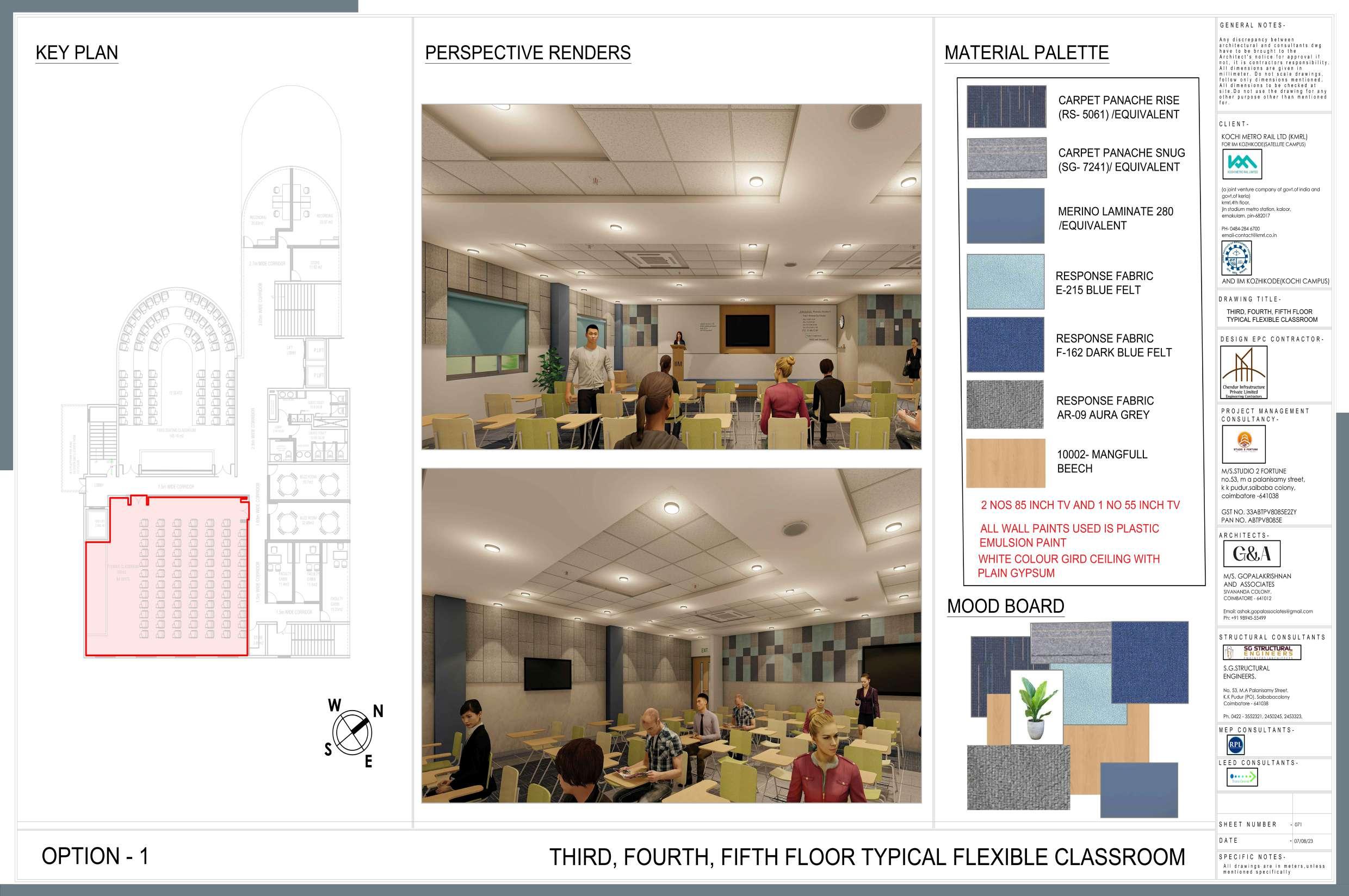This screenshot has height=896, width=1349.
Task: Click the DRAWING TITLE- heading
Action: [1250, 299]
